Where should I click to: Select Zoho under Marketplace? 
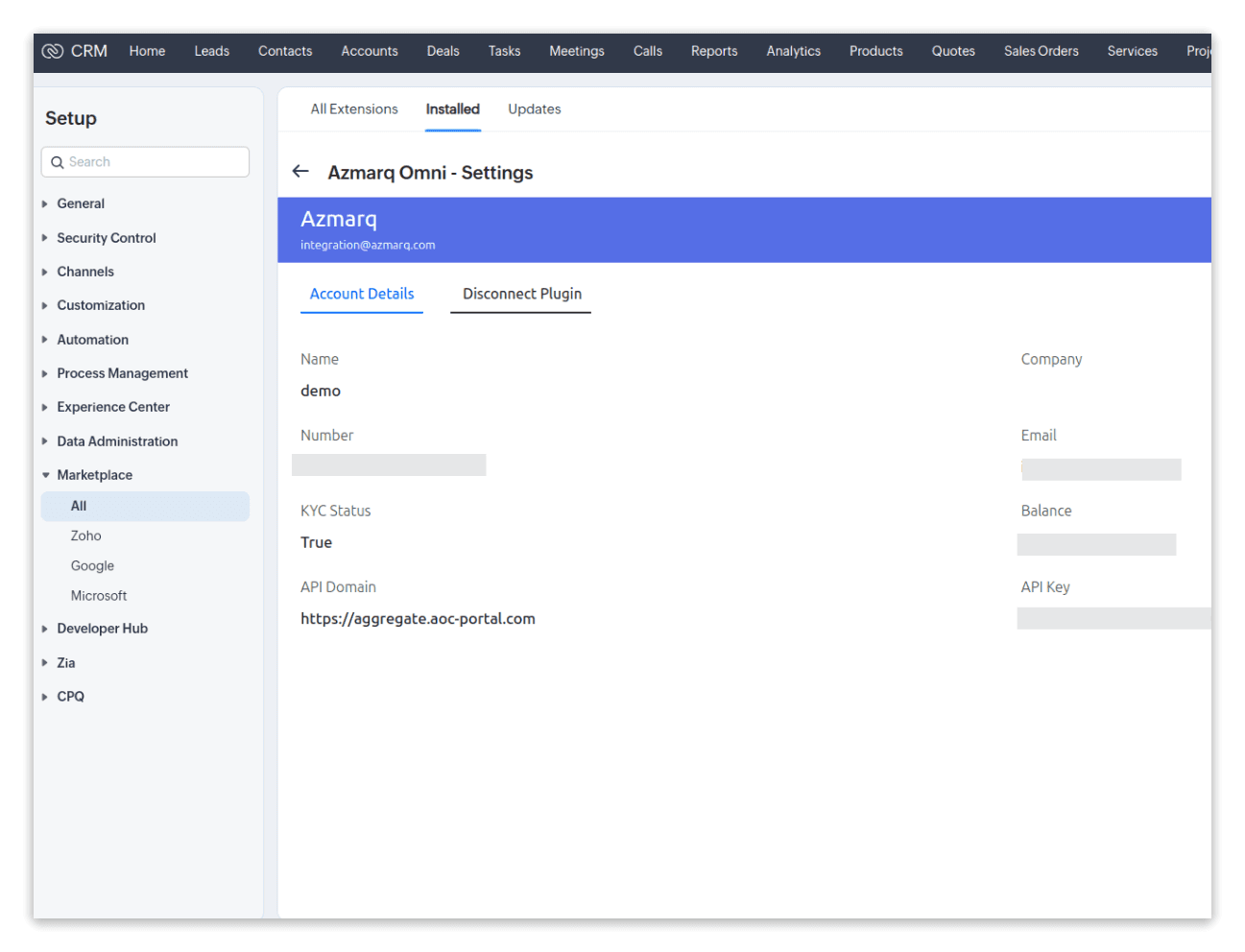[85, 535]
